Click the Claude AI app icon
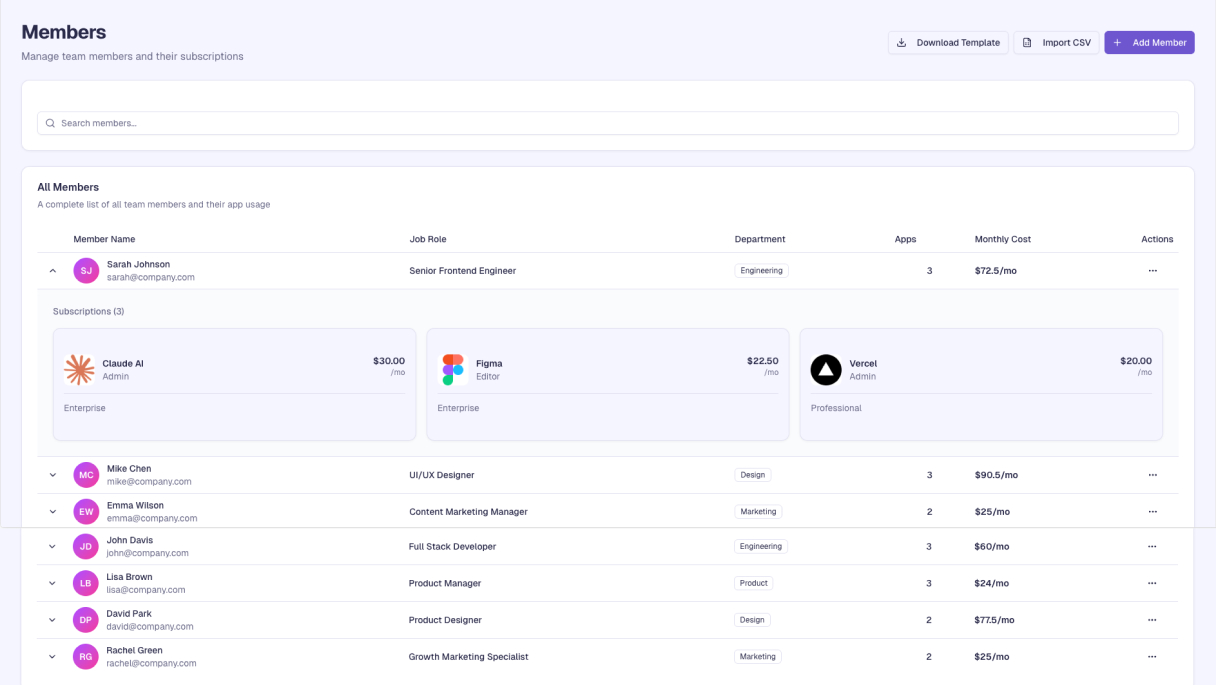The height and width of the screenshot is (685, 1216). click(x=79, y=370)
